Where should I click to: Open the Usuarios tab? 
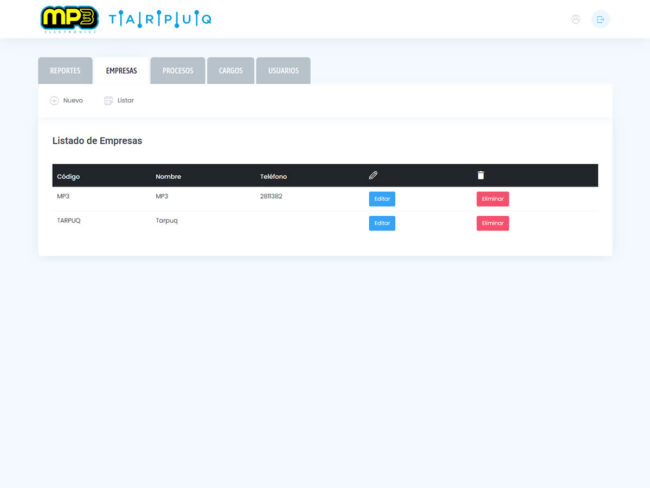(283, 71)
